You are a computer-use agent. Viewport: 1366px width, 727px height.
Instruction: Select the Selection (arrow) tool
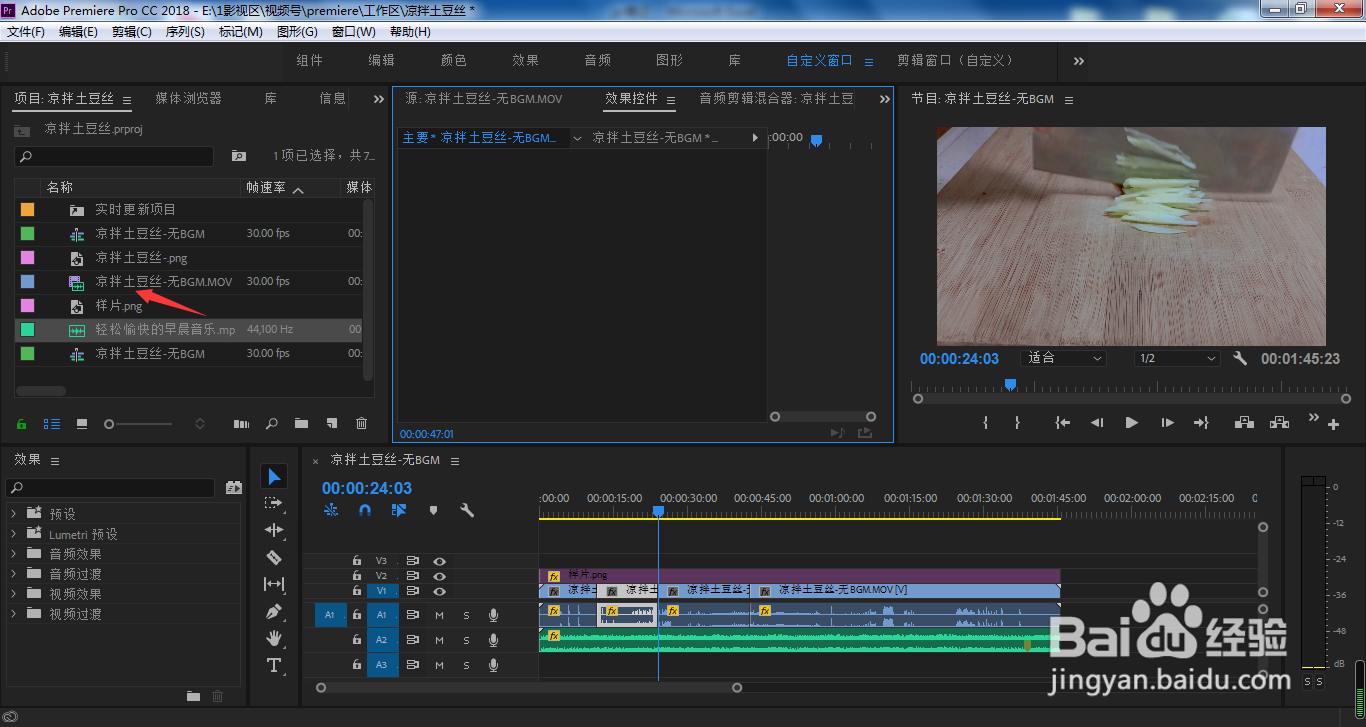(274, 477)
